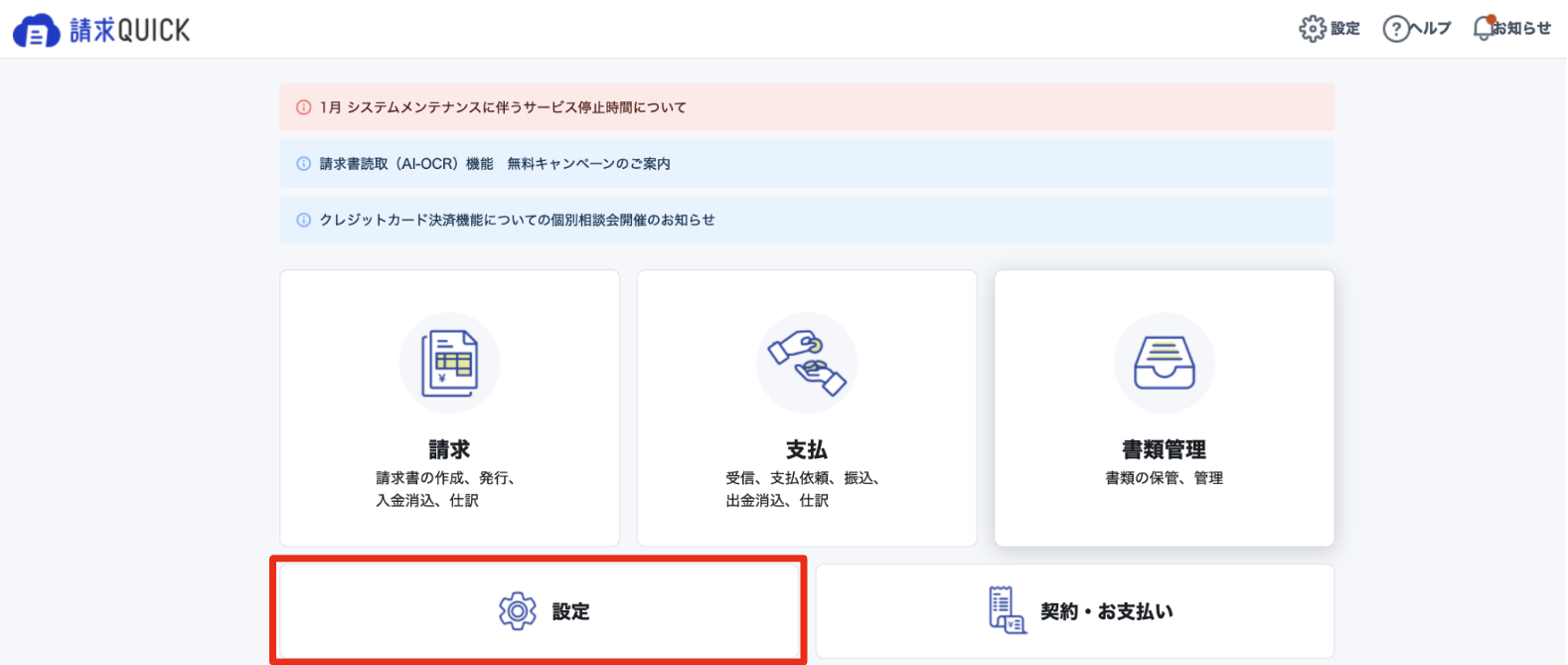Image resolution: width=1568 pixels, height=665 pixels.
Task: Click the 請求 invoice document icon
Action: pos(449,364)
